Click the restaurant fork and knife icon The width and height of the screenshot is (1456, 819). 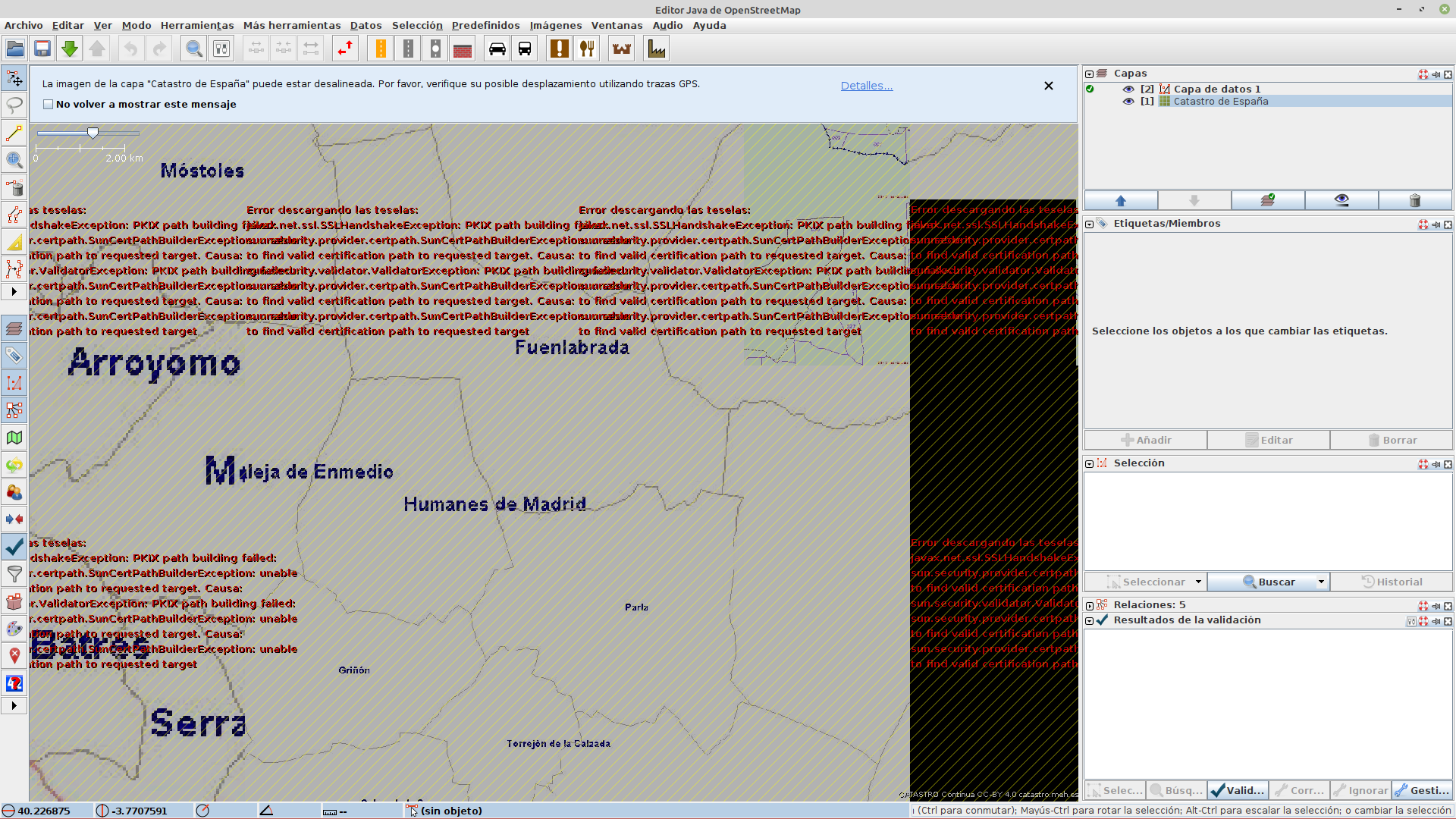[x=587, y=49]
